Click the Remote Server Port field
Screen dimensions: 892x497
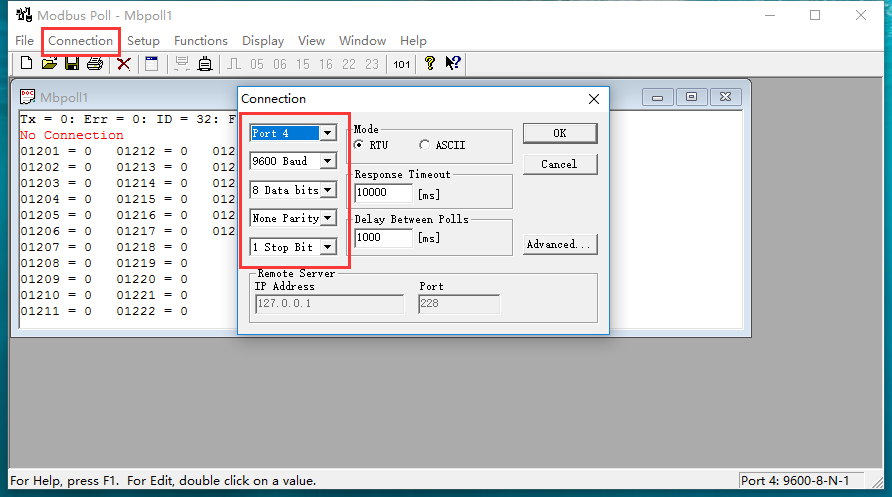(459, 304)
